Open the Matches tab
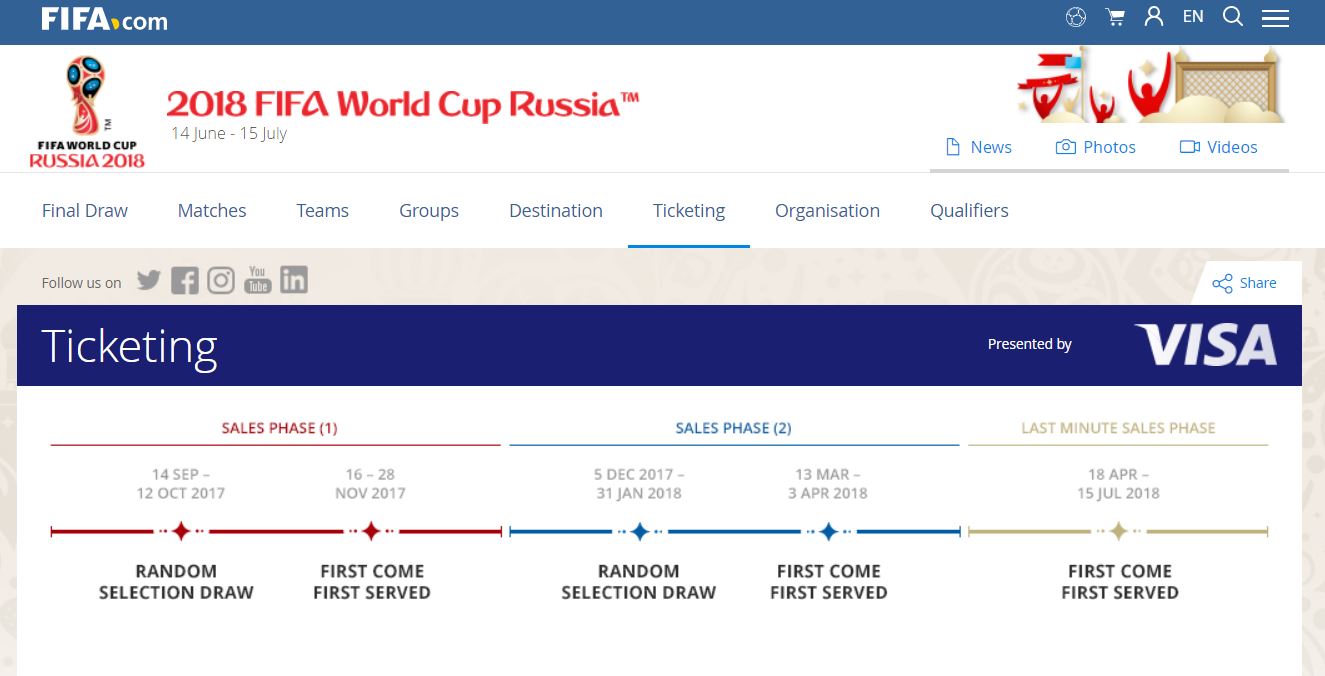This screenshot has height=676, width=1325. pyautogui.click(x=212, y=210)
